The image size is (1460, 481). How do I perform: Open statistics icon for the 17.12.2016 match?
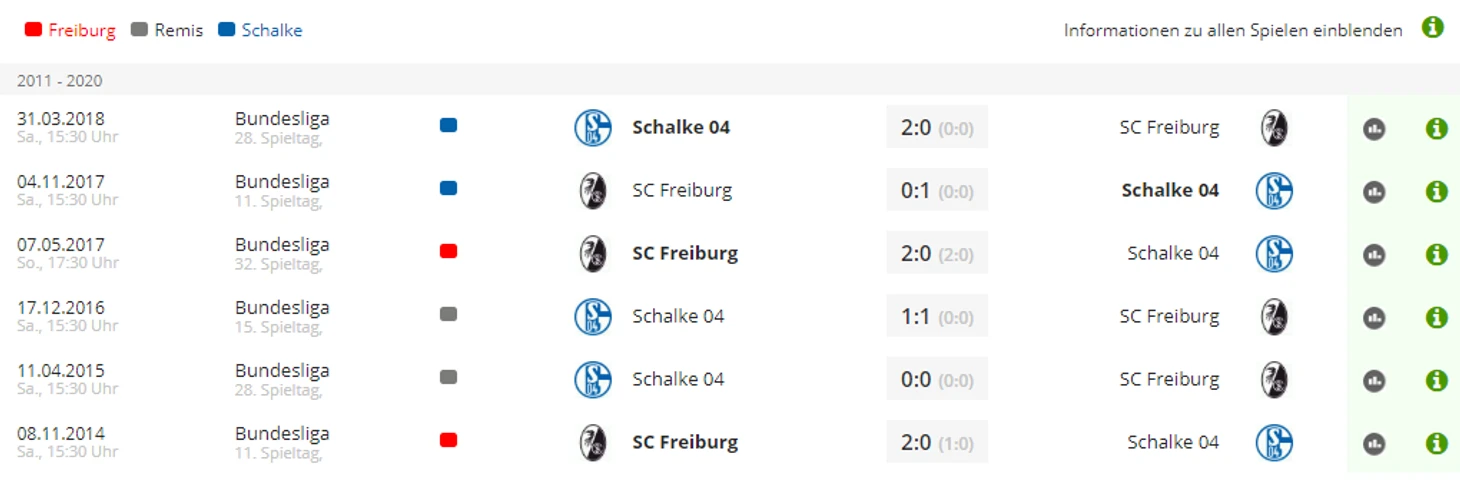(1374, 318)
